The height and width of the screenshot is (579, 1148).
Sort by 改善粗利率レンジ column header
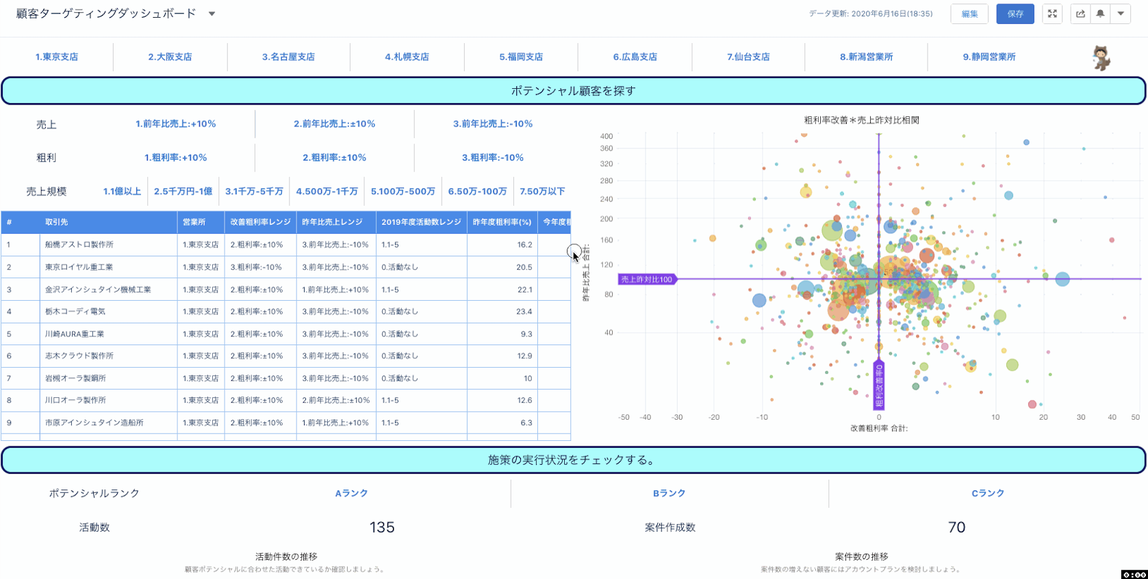(261, 223)
